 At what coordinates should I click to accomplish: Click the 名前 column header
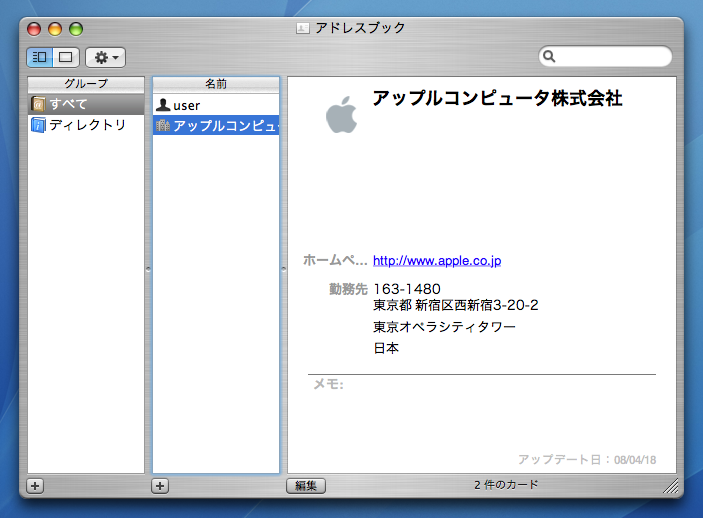pos(216,84)
